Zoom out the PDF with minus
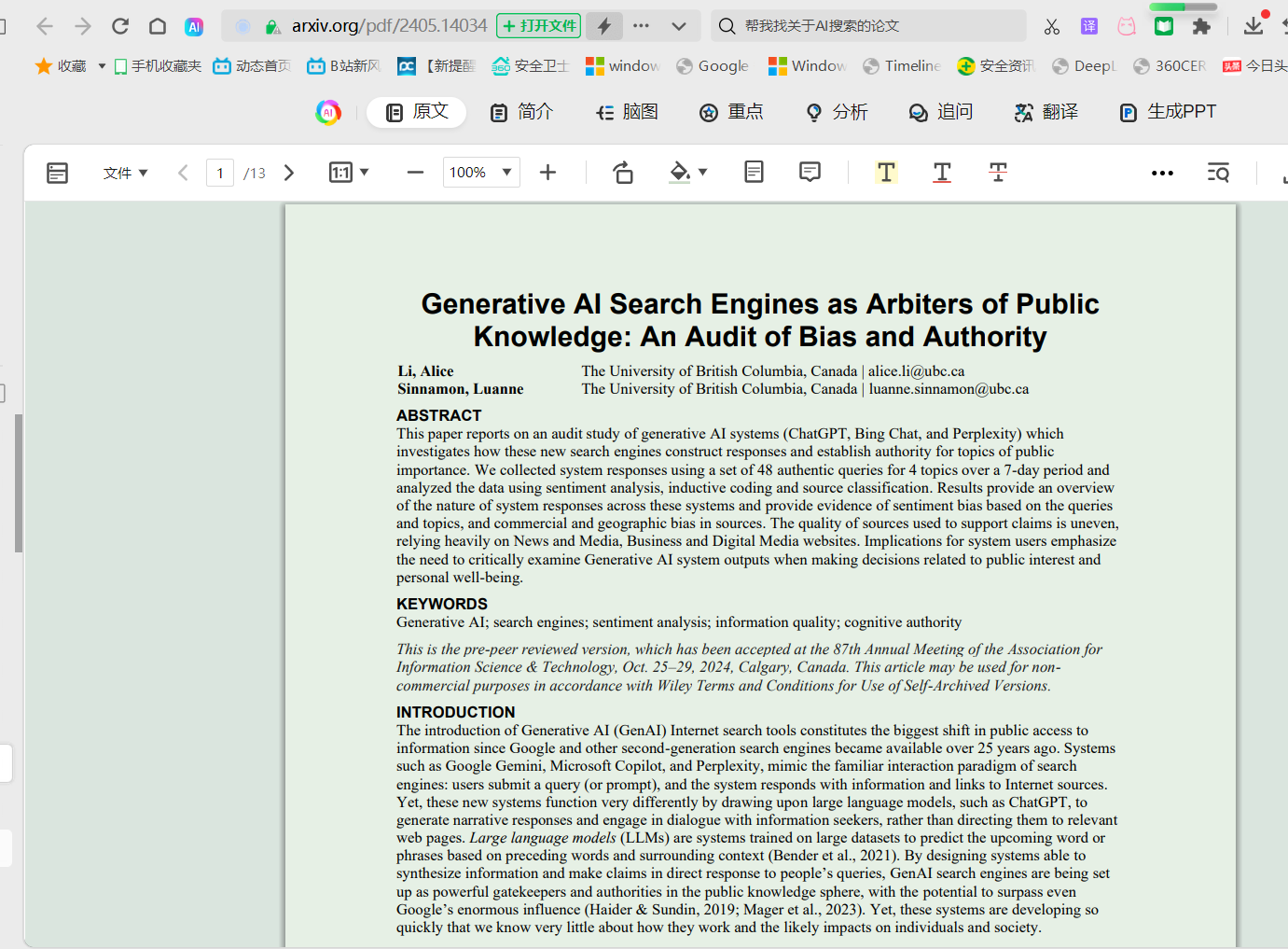This screenshot has width=1288, height=949. coord(415,173)
